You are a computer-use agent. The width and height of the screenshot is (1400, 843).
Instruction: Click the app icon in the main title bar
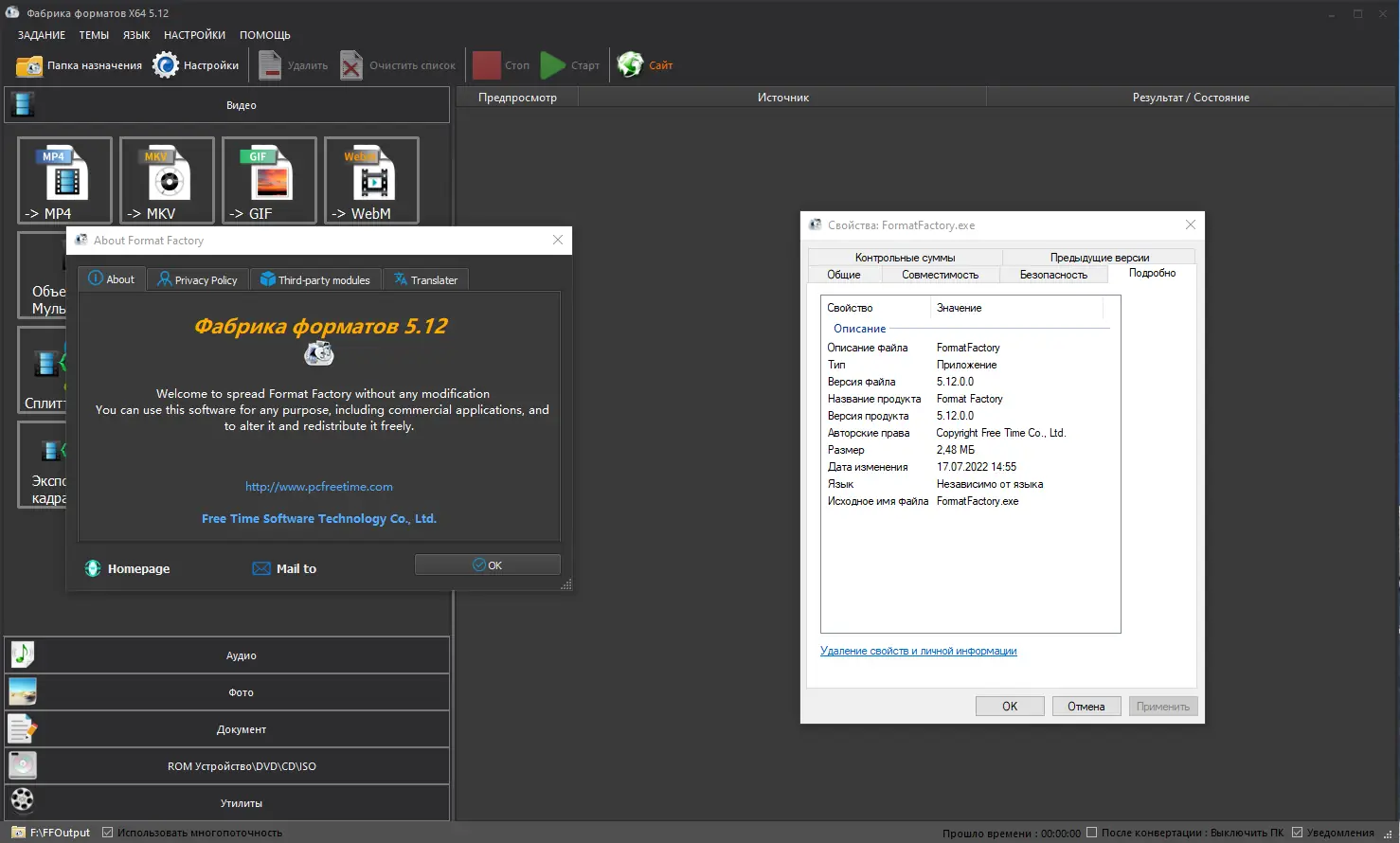click(12, 13)
